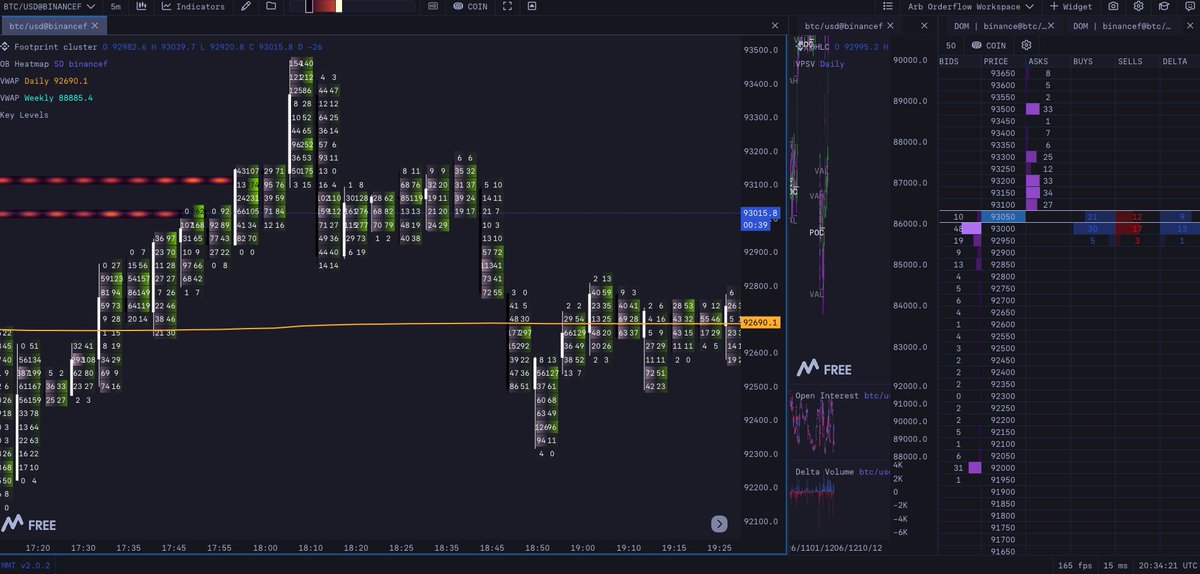This screenshot has height=574, width=1200.
Task: Click the ASKS column header
Action: pos(1039,62)
